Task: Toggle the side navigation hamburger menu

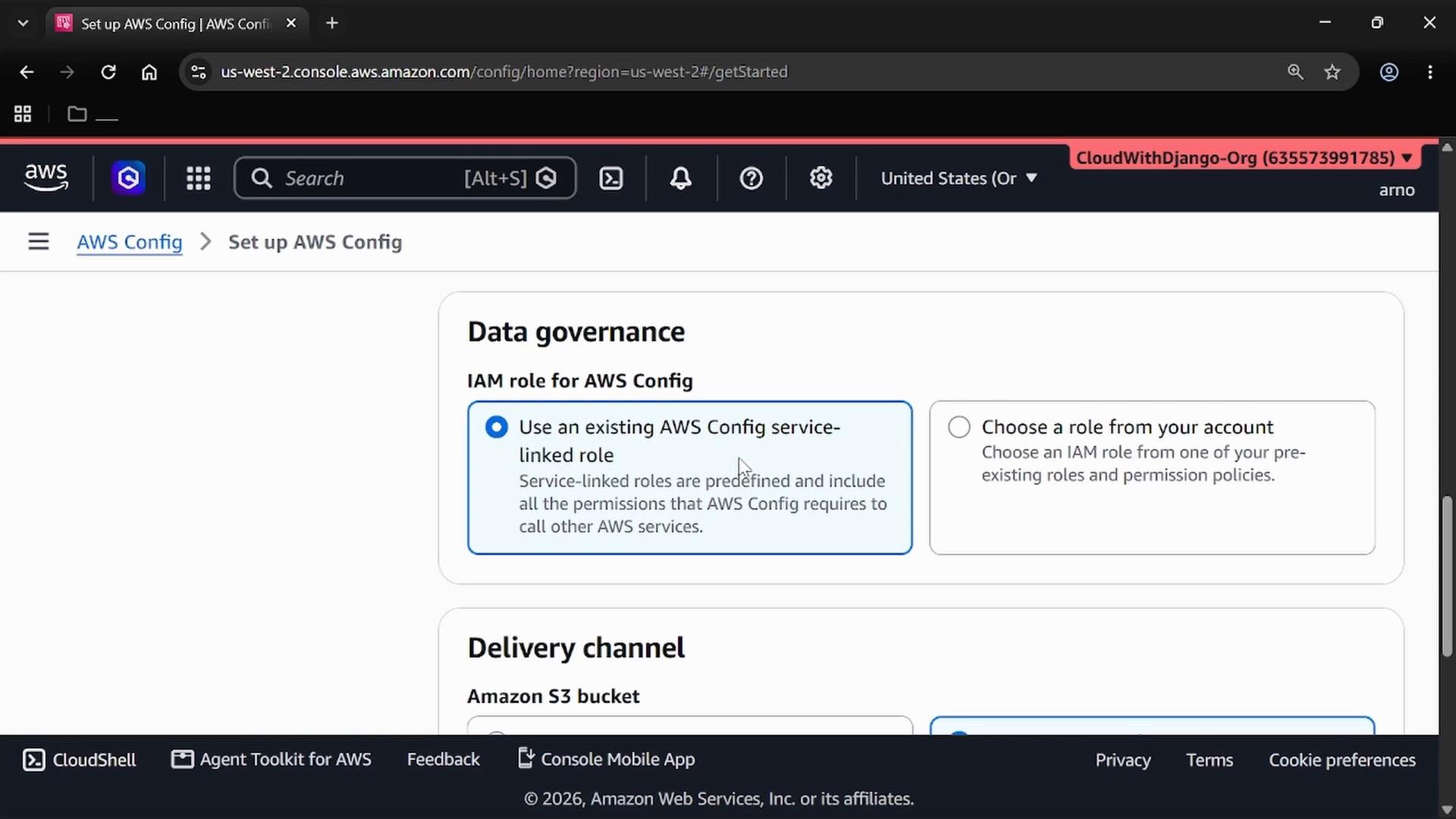Action: [x=39, y=242]
